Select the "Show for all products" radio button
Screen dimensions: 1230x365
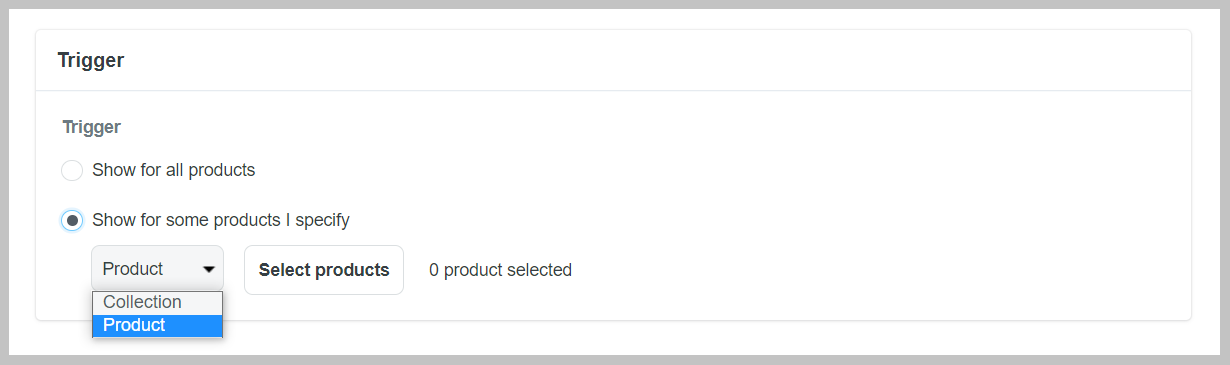click(x=71, y=171)
